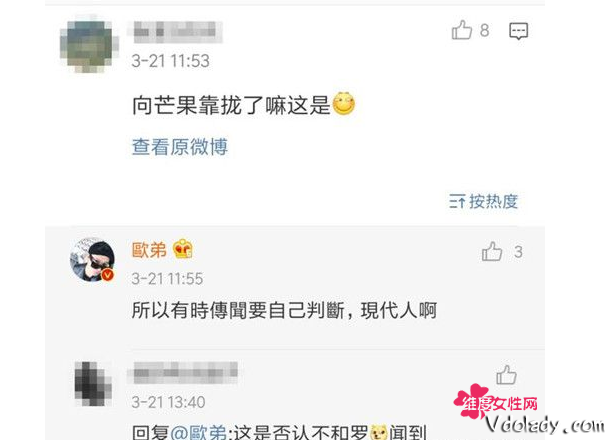Open 歐弟's avatar photo
Image resolution: width=612 pixels, height=440 pixels.
[93, 259]
